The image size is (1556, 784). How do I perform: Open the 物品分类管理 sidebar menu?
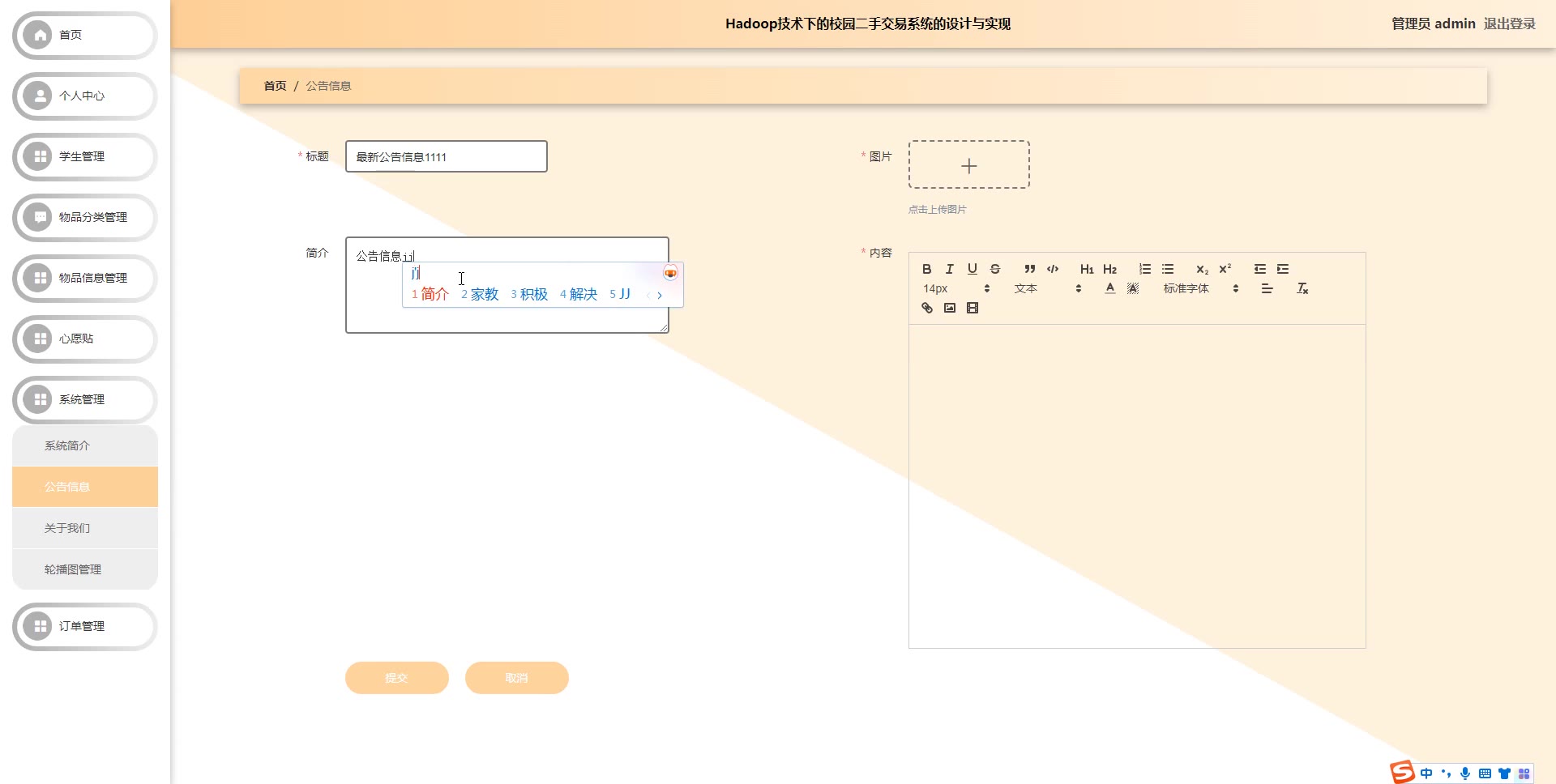tap(85, 217)
